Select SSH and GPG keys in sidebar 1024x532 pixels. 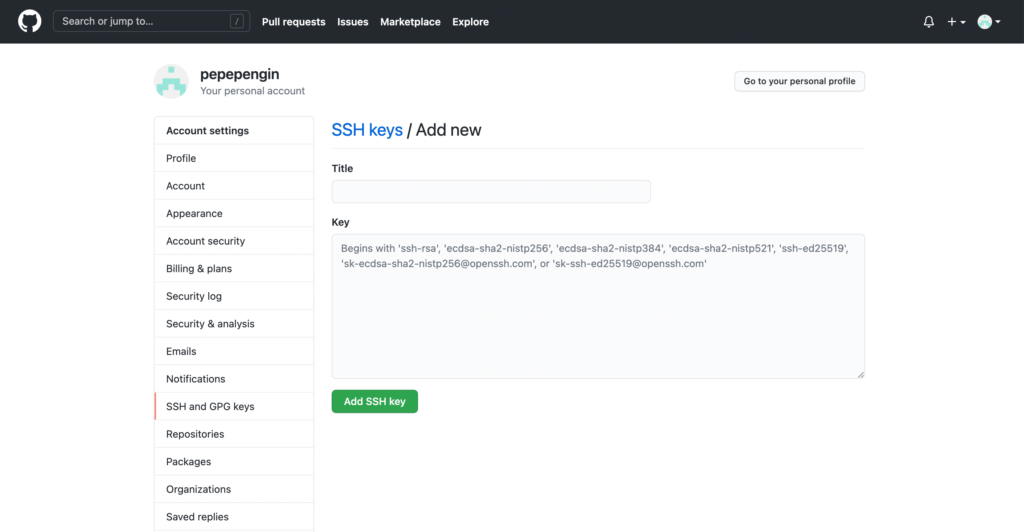click(234, 406)
